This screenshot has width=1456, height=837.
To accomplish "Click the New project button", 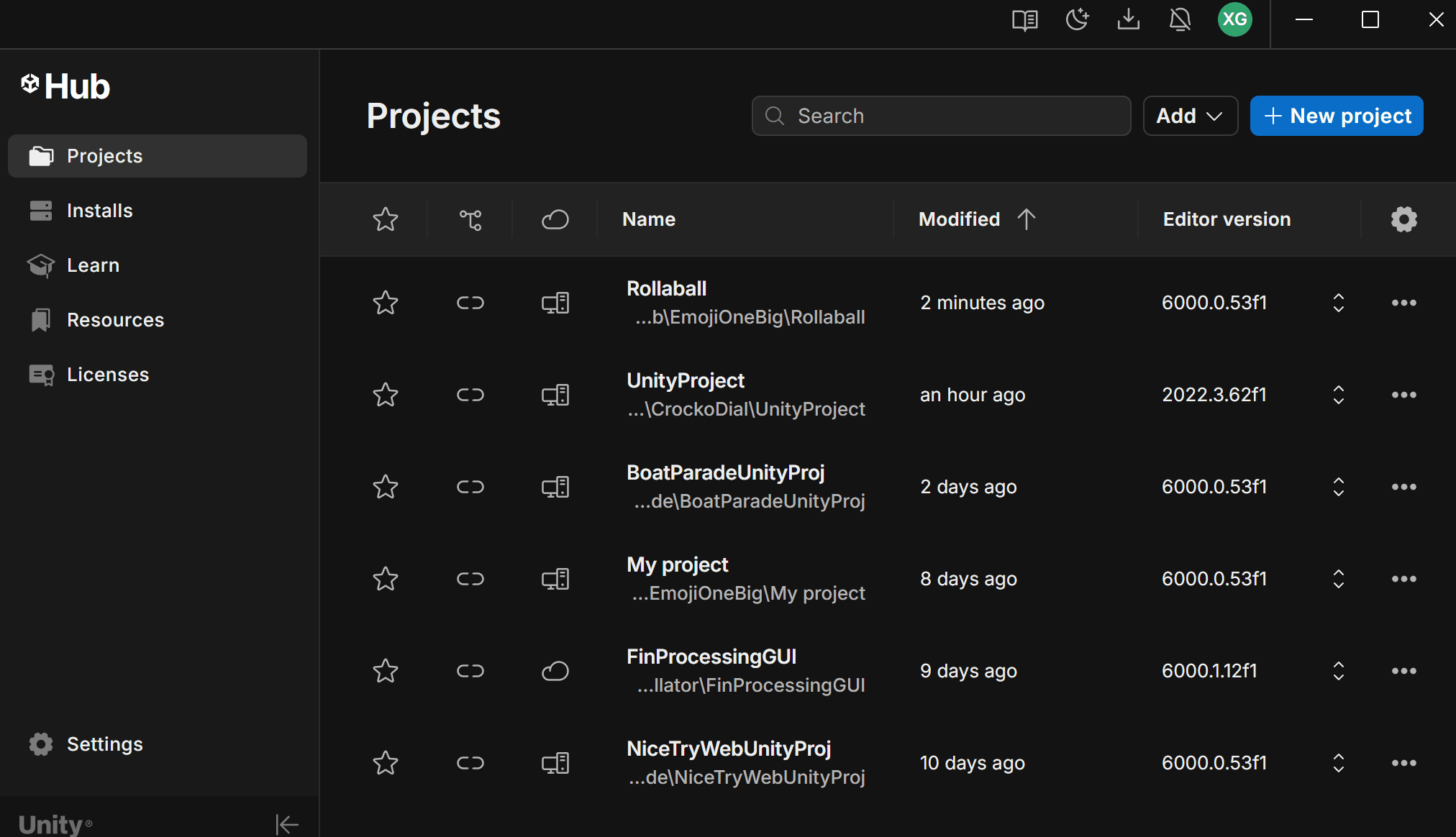I will (x=1336, y=116).
